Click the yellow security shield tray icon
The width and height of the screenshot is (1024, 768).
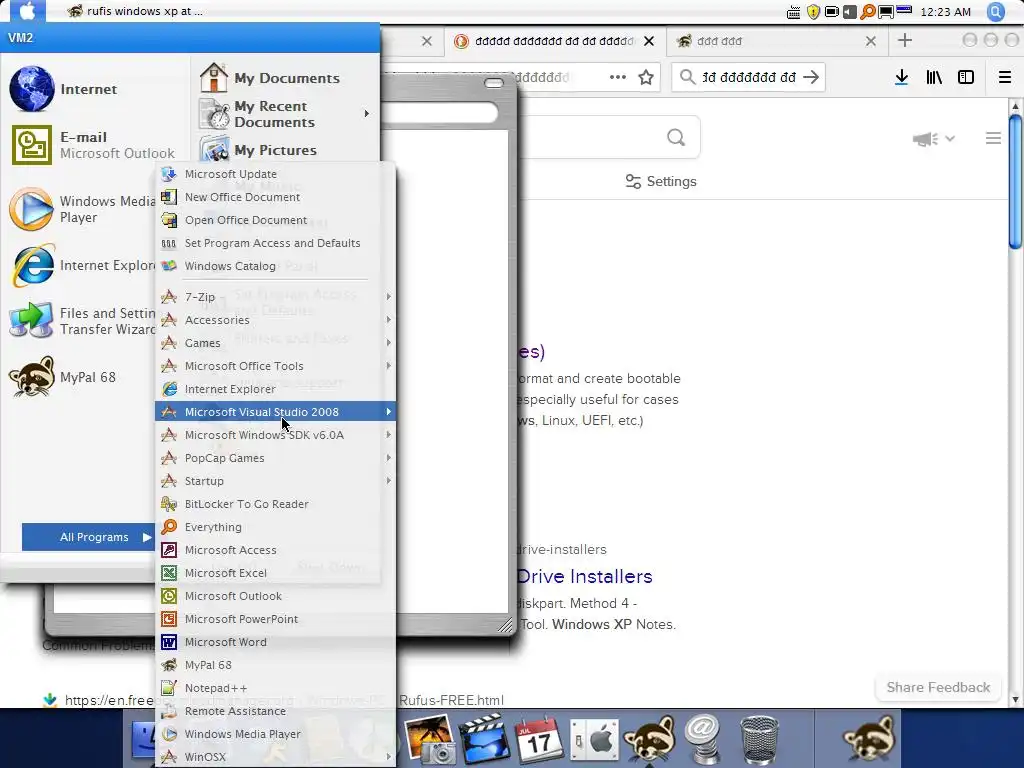point(813,12)
